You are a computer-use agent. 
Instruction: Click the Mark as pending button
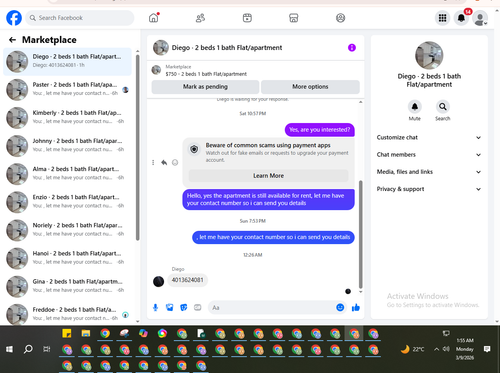coord(205,87)
